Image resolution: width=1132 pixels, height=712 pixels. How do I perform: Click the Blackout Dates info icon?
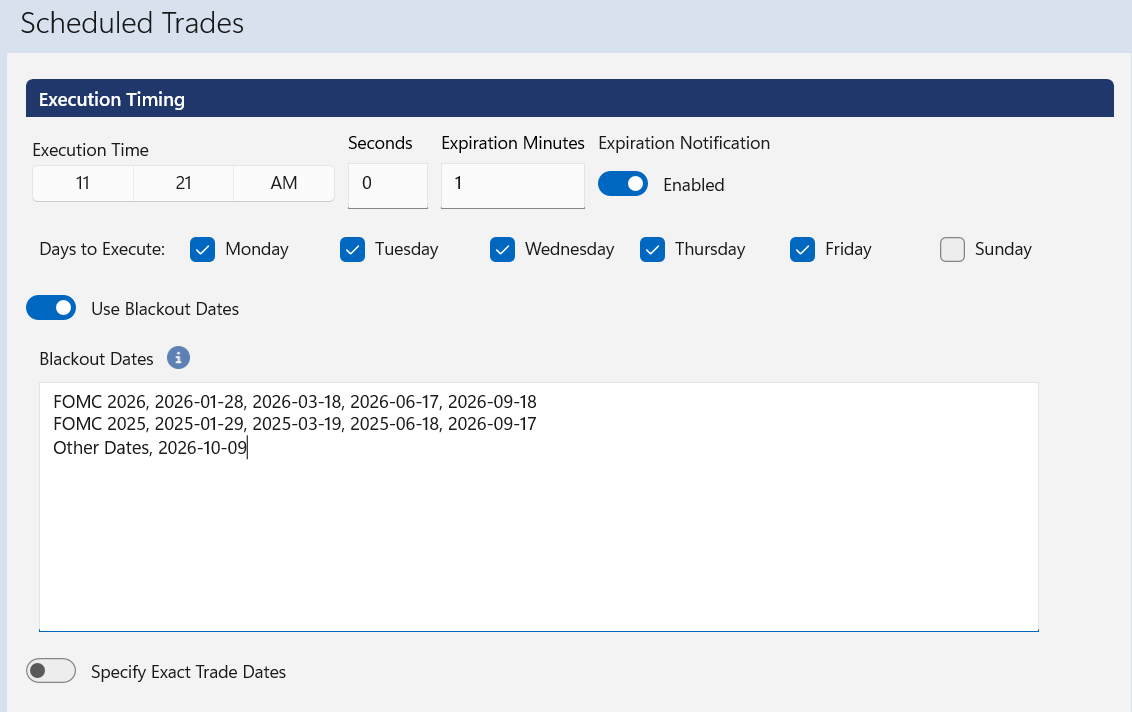(178, 357)
